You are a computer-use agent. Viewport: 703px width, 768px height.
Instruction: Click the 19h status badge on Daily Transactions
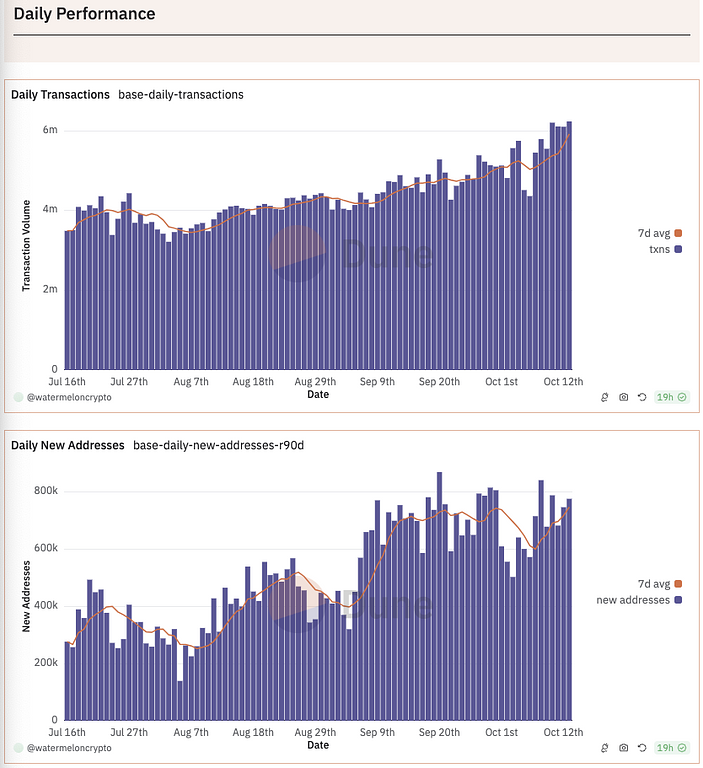(x=670, y=397)
